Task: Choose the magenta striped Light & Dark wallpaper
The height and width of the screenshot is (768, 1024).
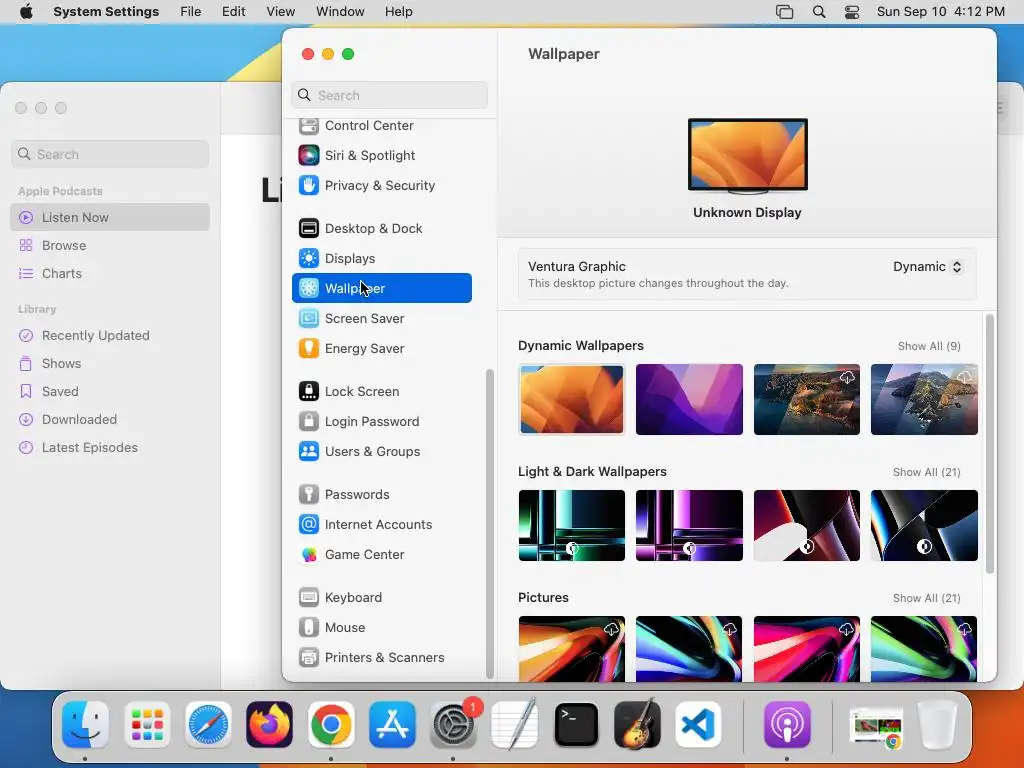Action: click(689, 526)
